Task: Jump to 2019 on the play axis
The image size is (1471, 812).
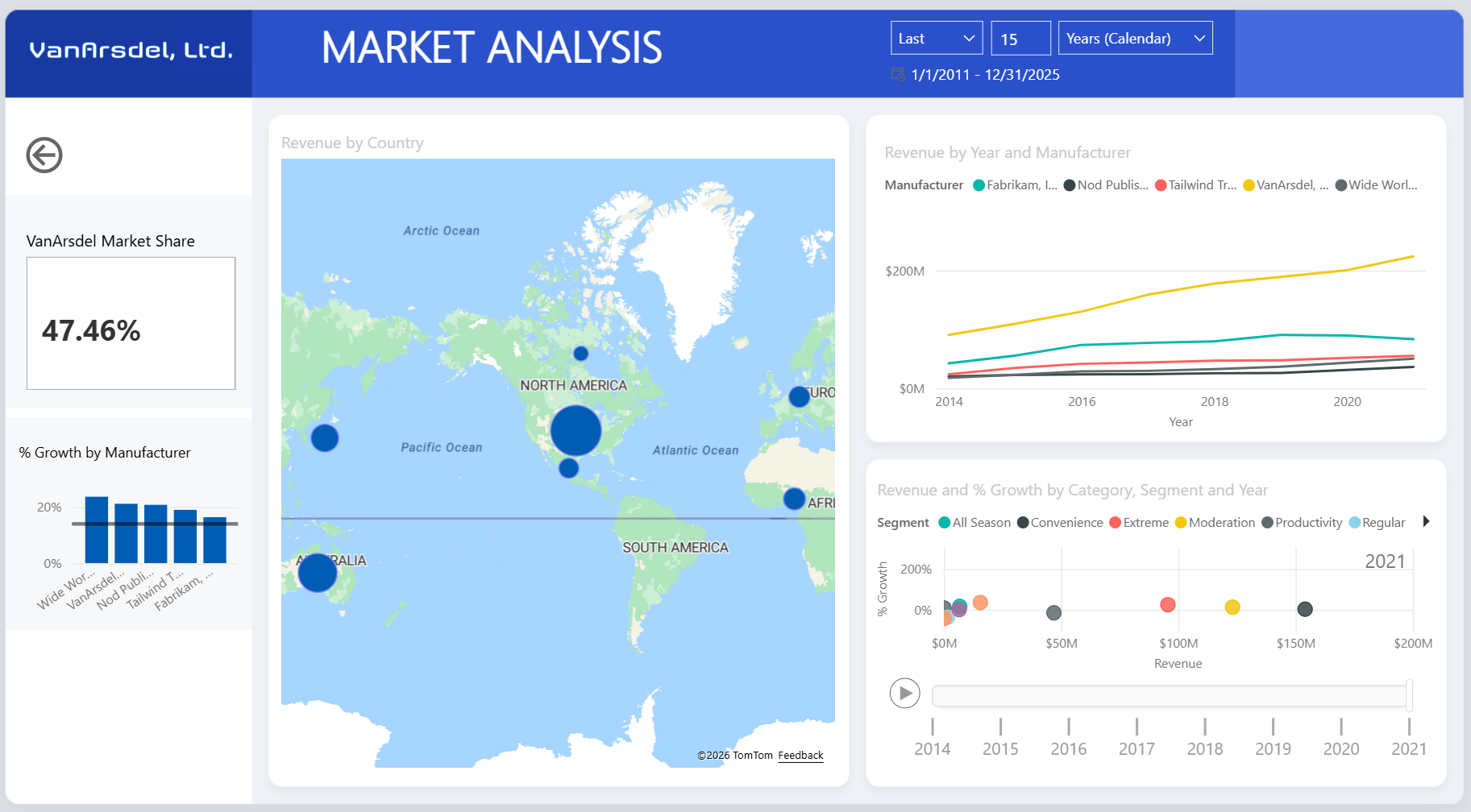Action: [1273, 748]
